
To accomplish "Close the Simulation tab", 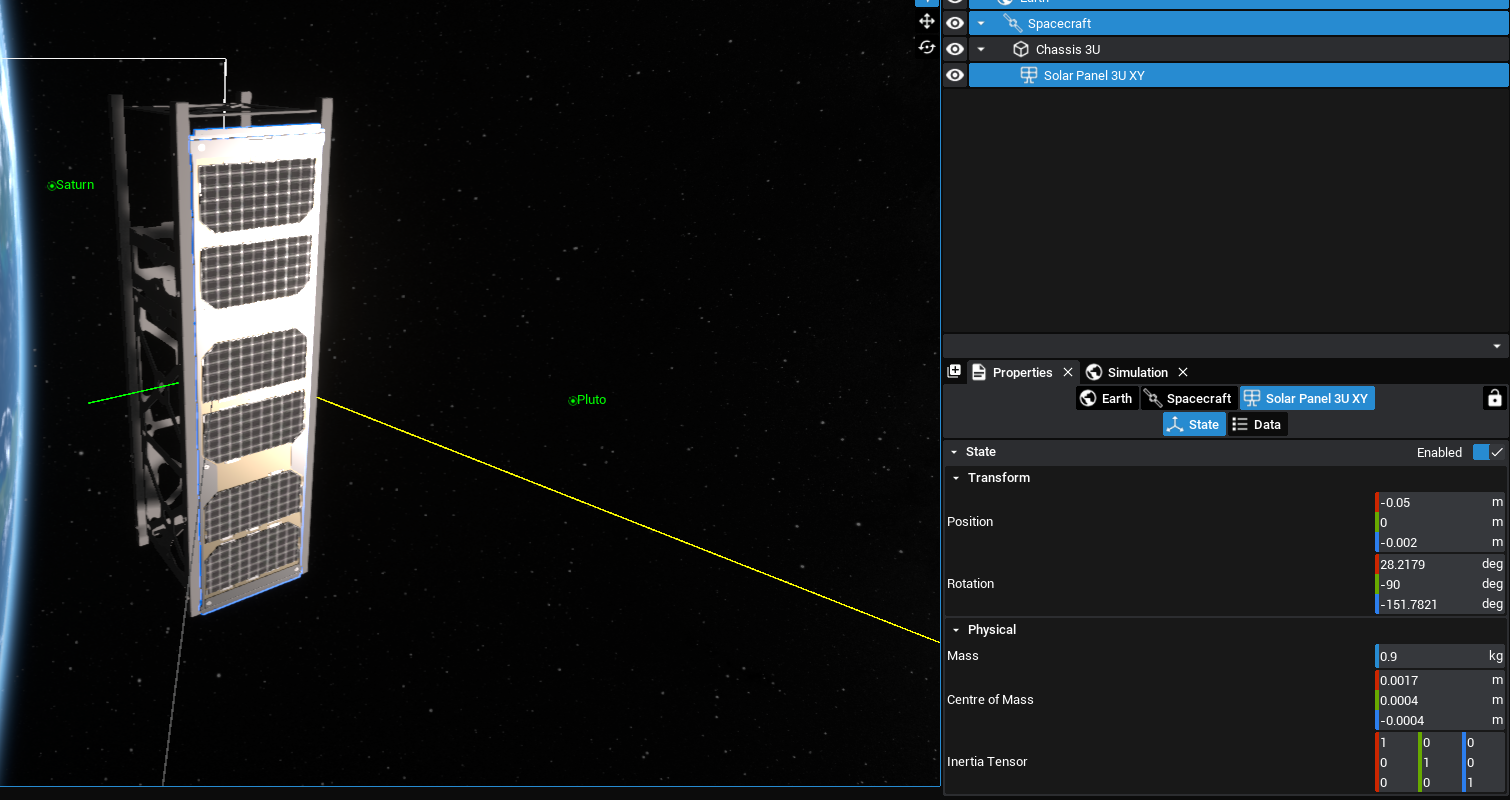I will (x=1182, y=372).
